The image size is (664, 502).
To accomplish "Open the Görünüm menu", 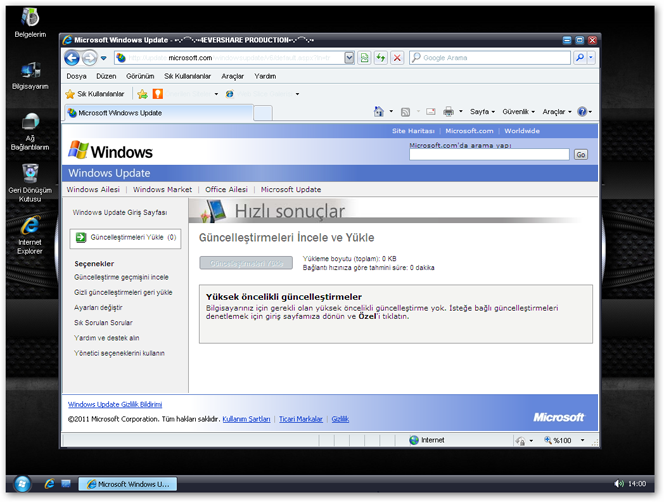I will point(140,76).
